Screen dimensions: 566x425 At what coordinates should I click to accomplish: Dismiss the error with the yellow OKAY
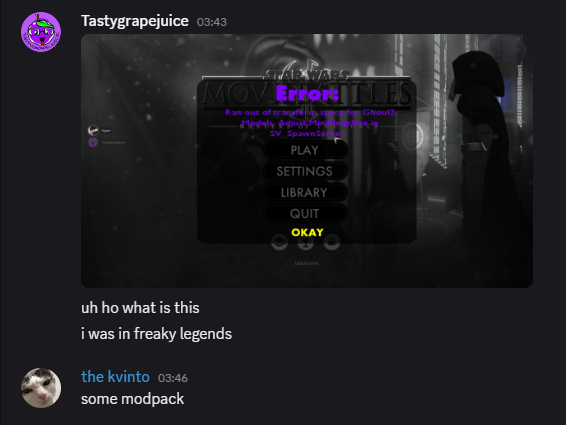pos(307,232)
